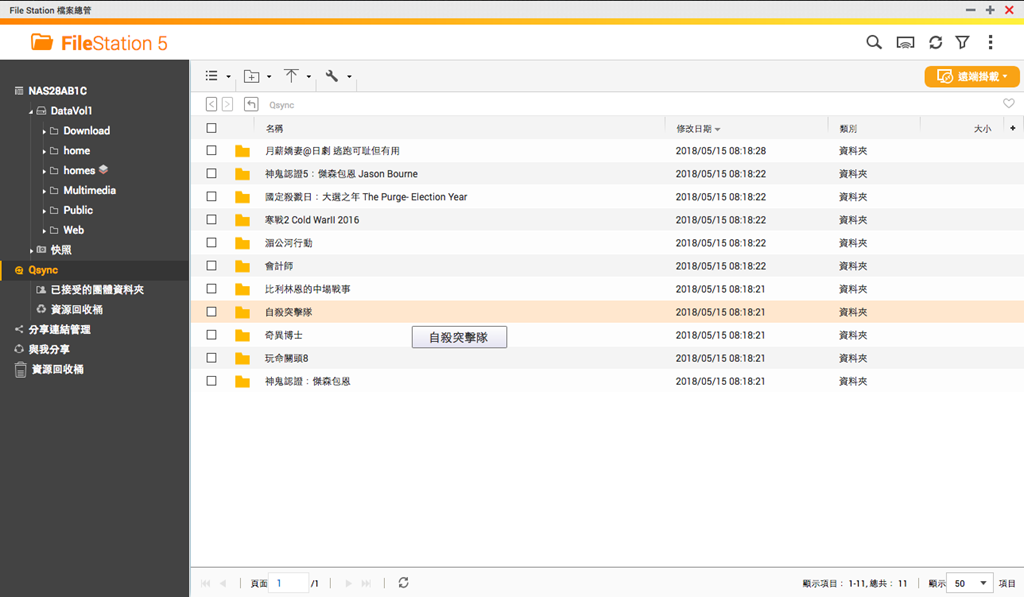Check the box for Jason Bourne folder
The width and height of the screenshot is (1024, 597).
tap(212, 173)
